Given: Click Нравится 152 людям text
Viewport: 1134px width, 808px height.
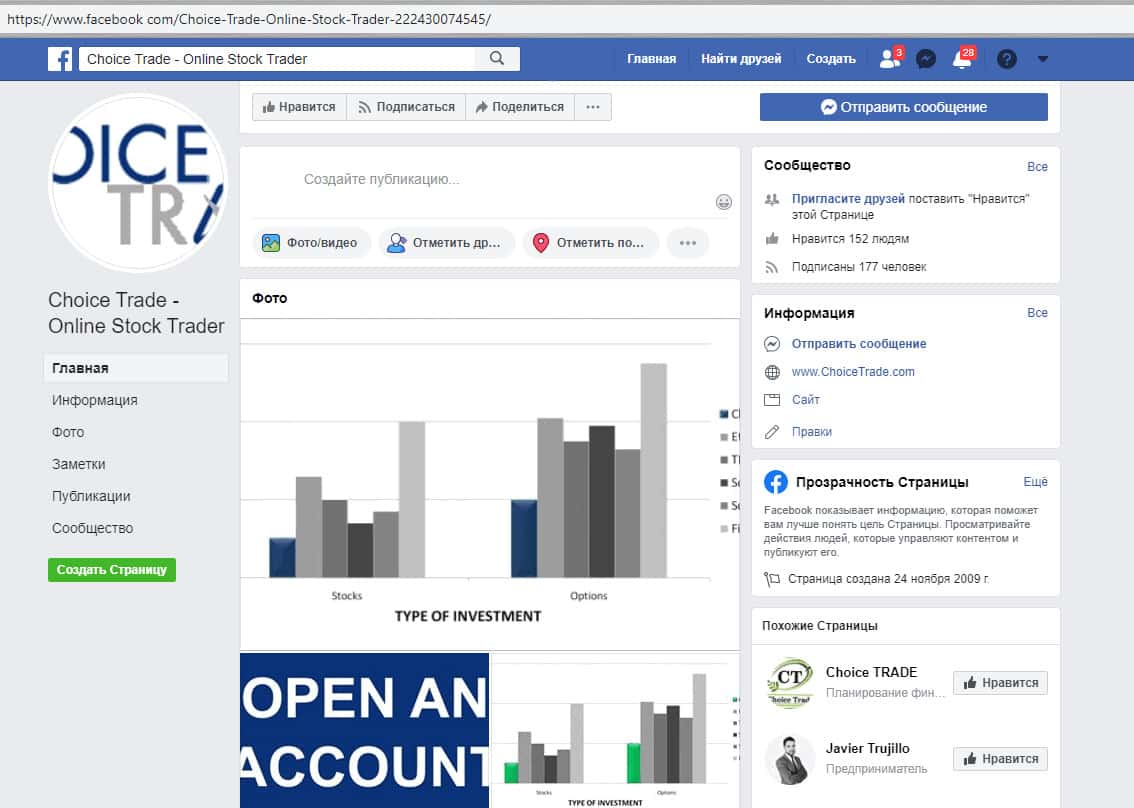Looking at the screenshot, I should tap(850, 239).
